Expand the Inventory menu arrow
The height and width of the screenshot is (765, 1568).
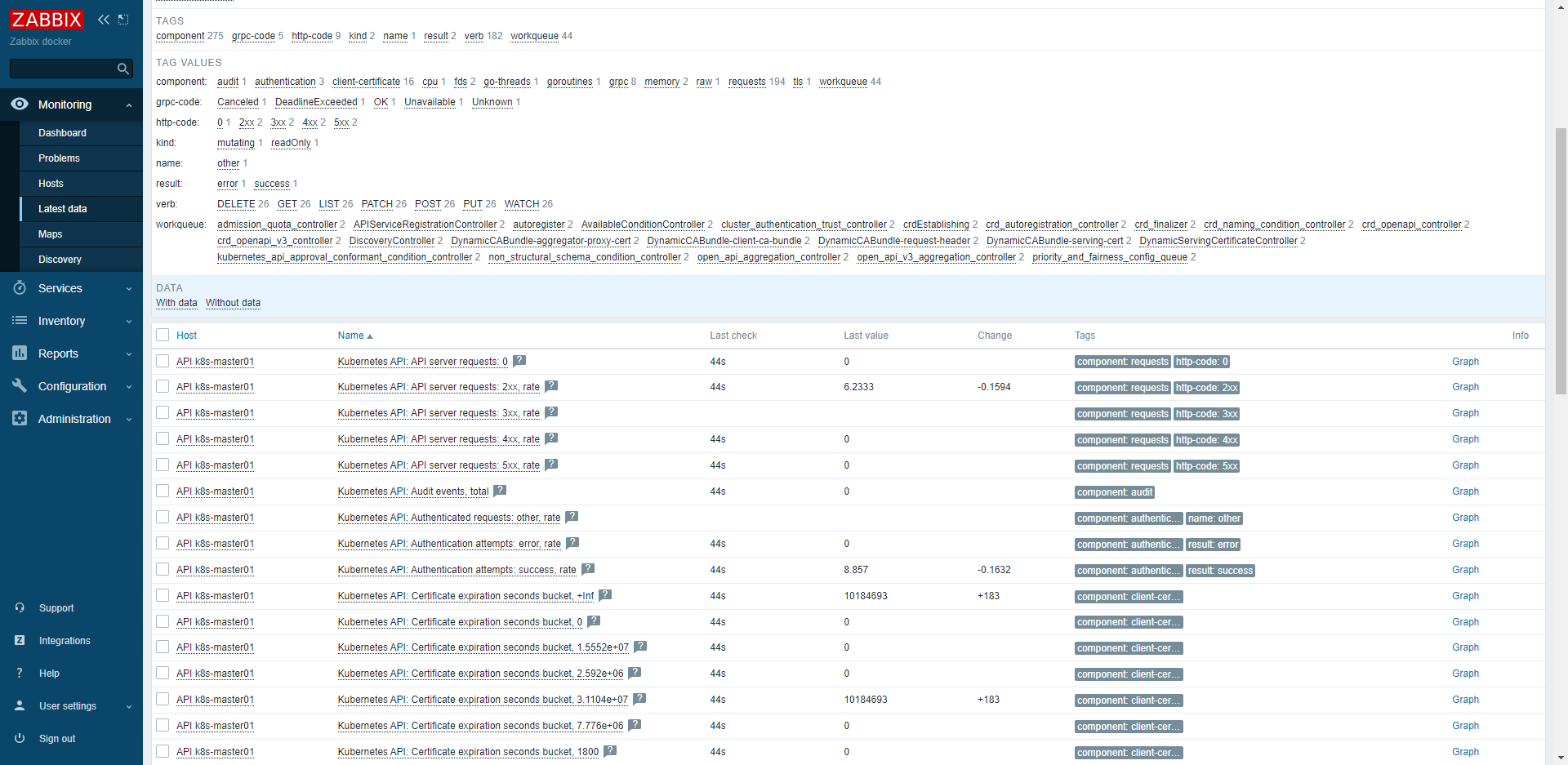point(129,321)
